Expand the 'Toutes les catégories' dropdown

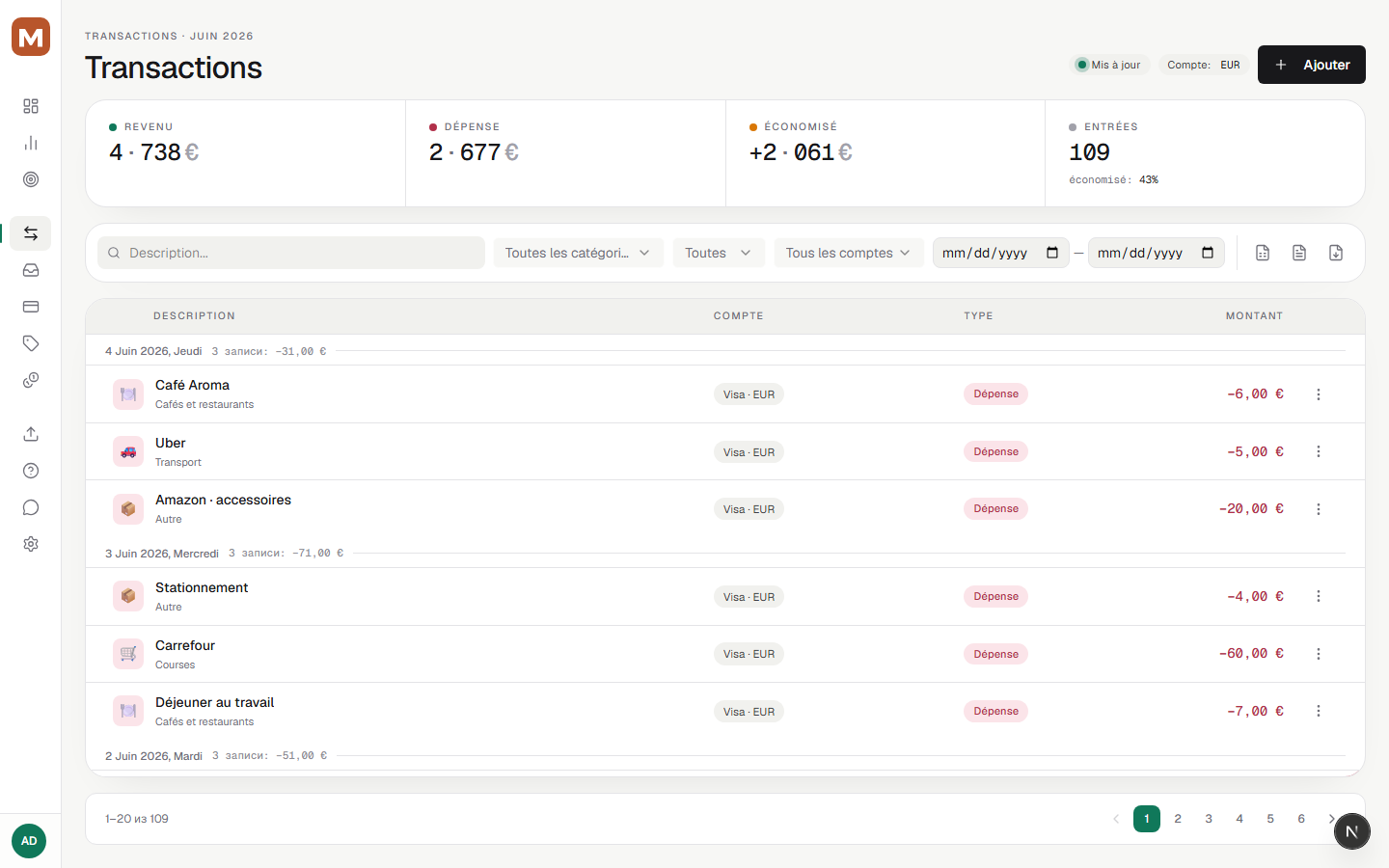(x=579, y=253)
